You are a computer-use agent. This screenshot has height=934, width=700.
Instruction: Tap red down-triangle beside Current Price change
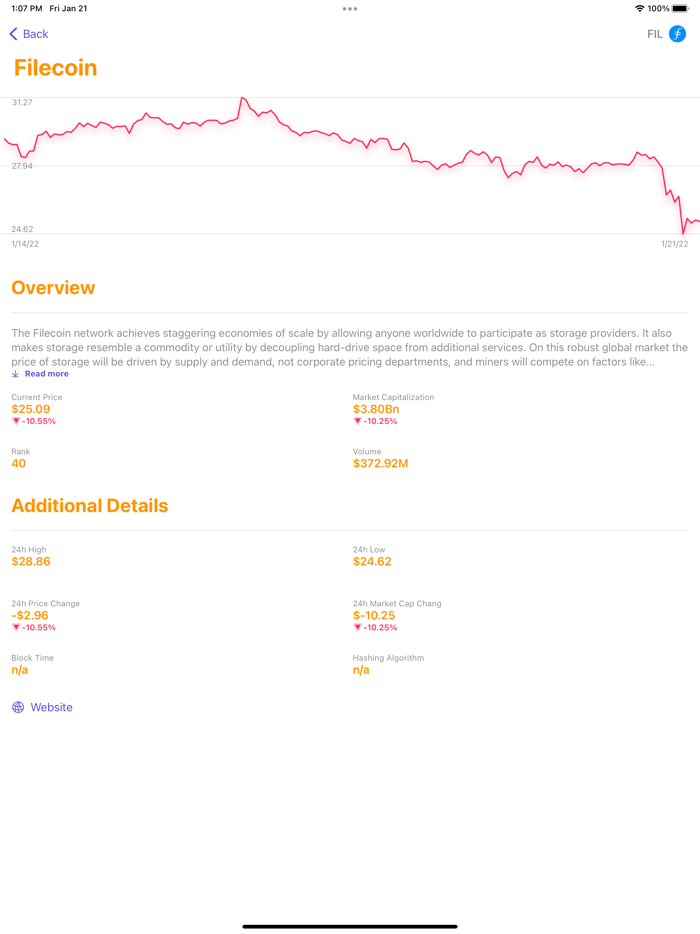click(14, 420)
